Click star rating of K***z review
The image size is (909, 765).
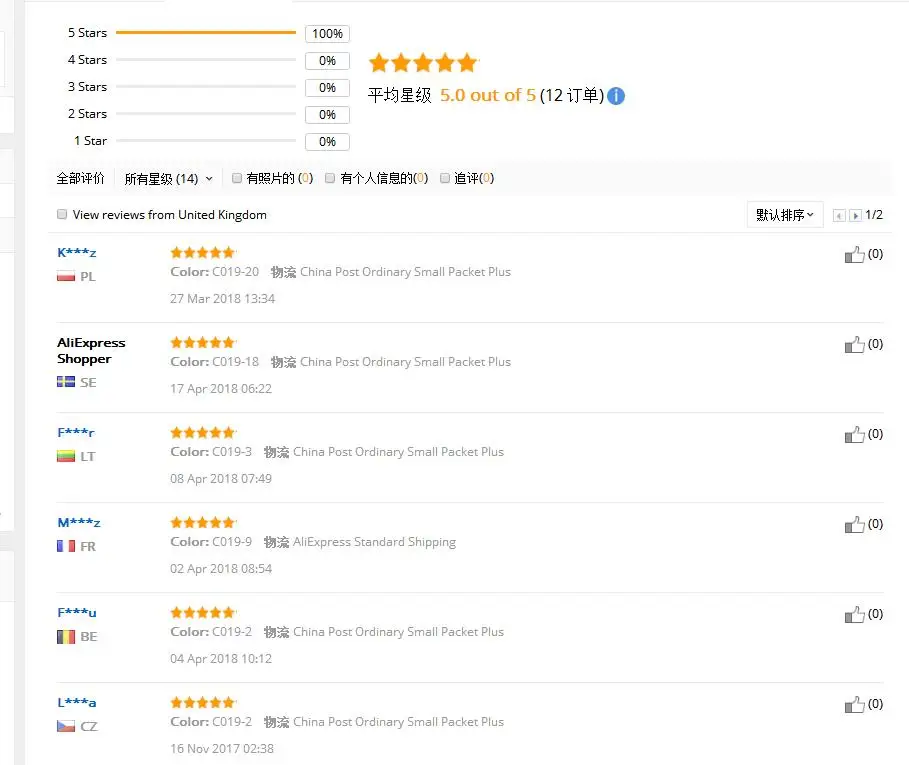(203, 252)
